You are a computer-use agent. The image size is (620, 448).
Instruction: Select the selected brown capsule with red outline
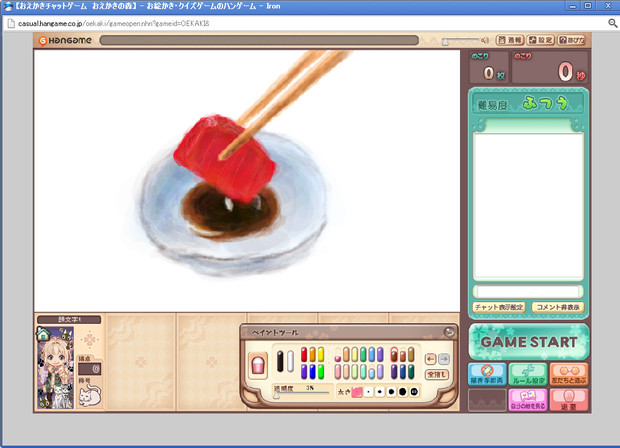[x=394, y=355]
